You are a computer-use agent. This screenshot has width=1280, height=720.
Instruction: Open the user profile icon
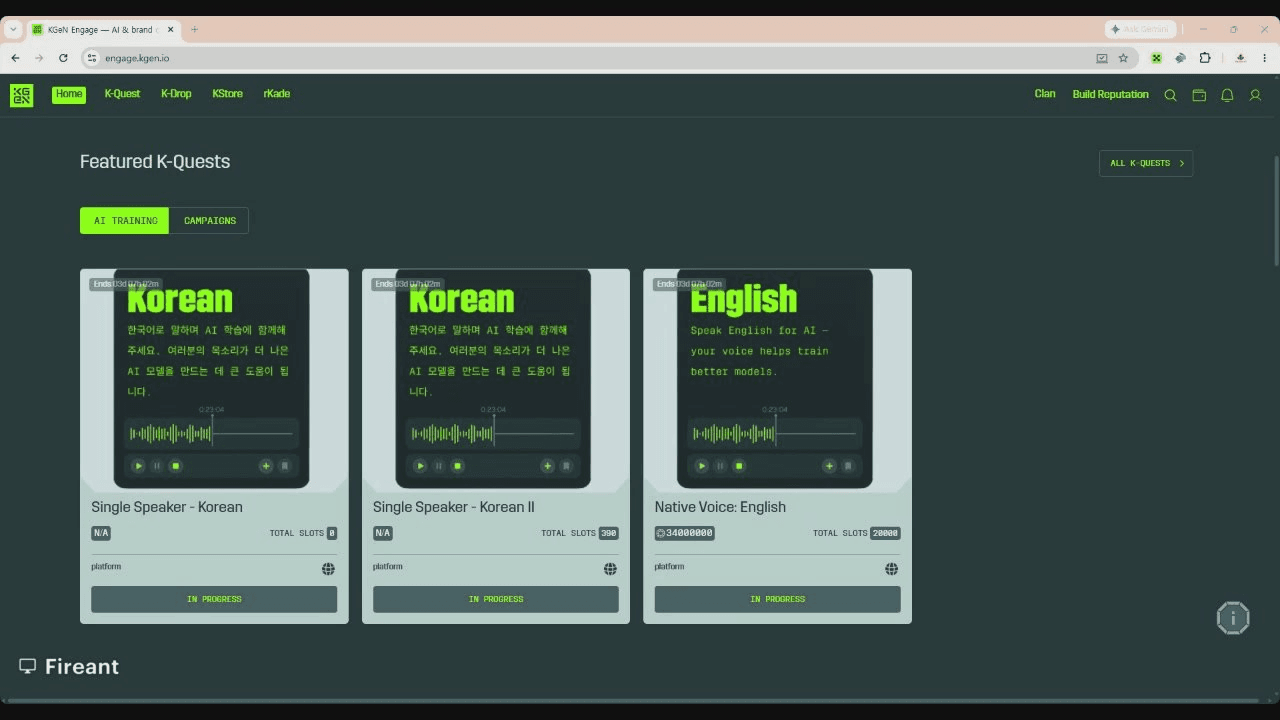coord(1255,95)
